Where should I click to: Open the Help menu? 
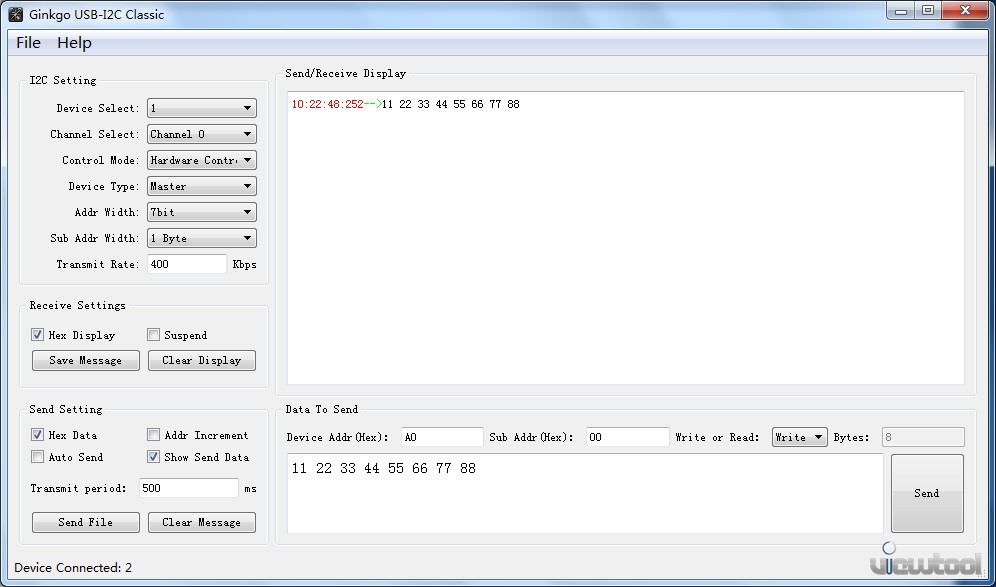pos(74,43)
